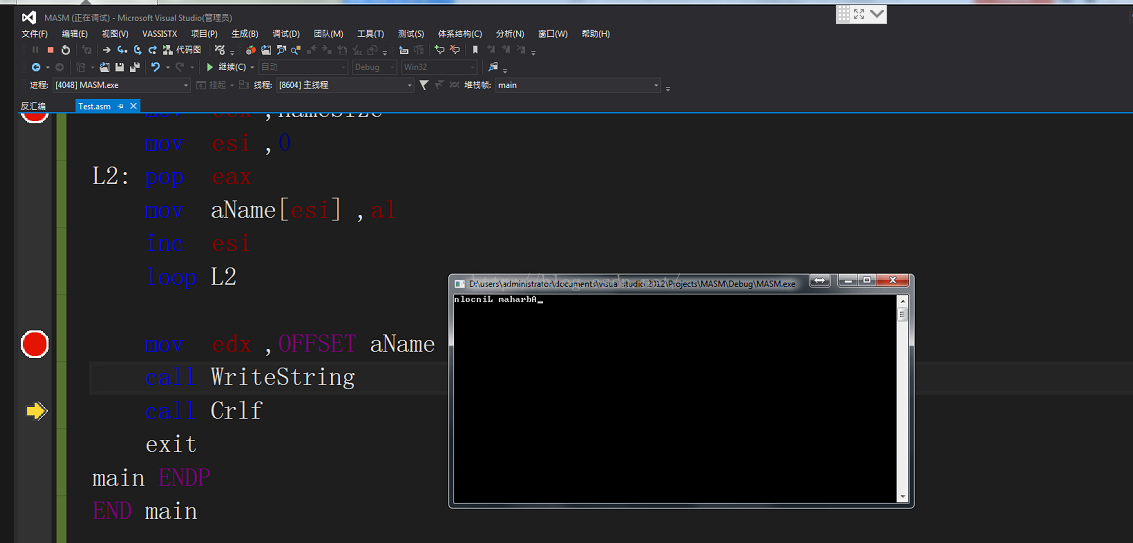Open the 视图(V) menu
Viewport: 1133px width, 543px height.
[x=115, y=34]
